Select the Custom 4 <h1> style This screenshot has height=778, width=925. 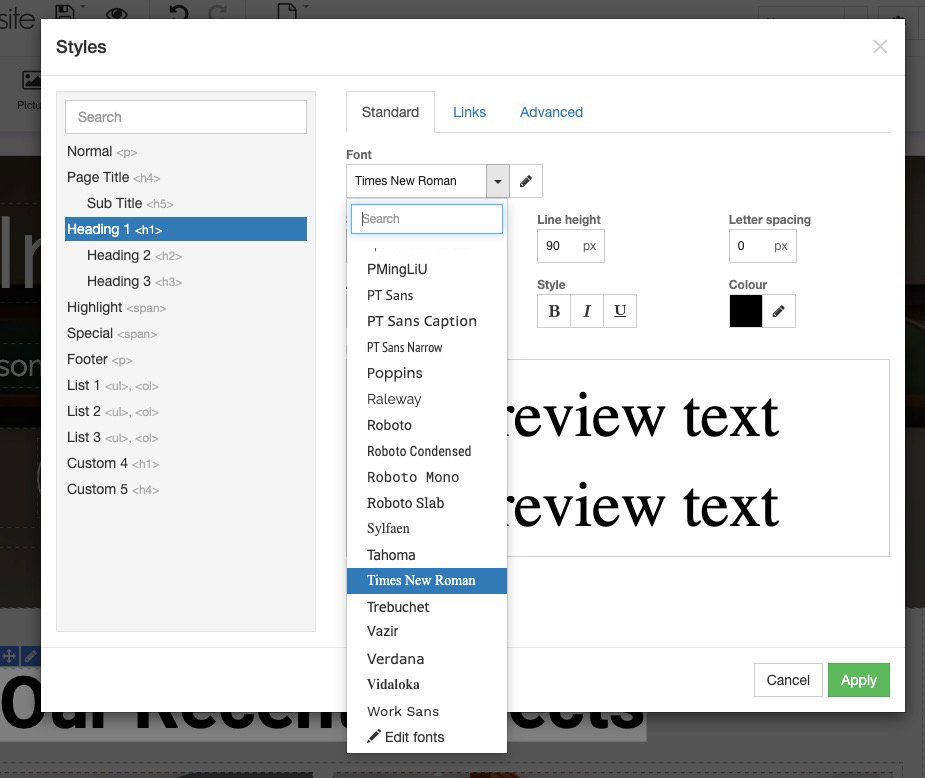point(186,463)
